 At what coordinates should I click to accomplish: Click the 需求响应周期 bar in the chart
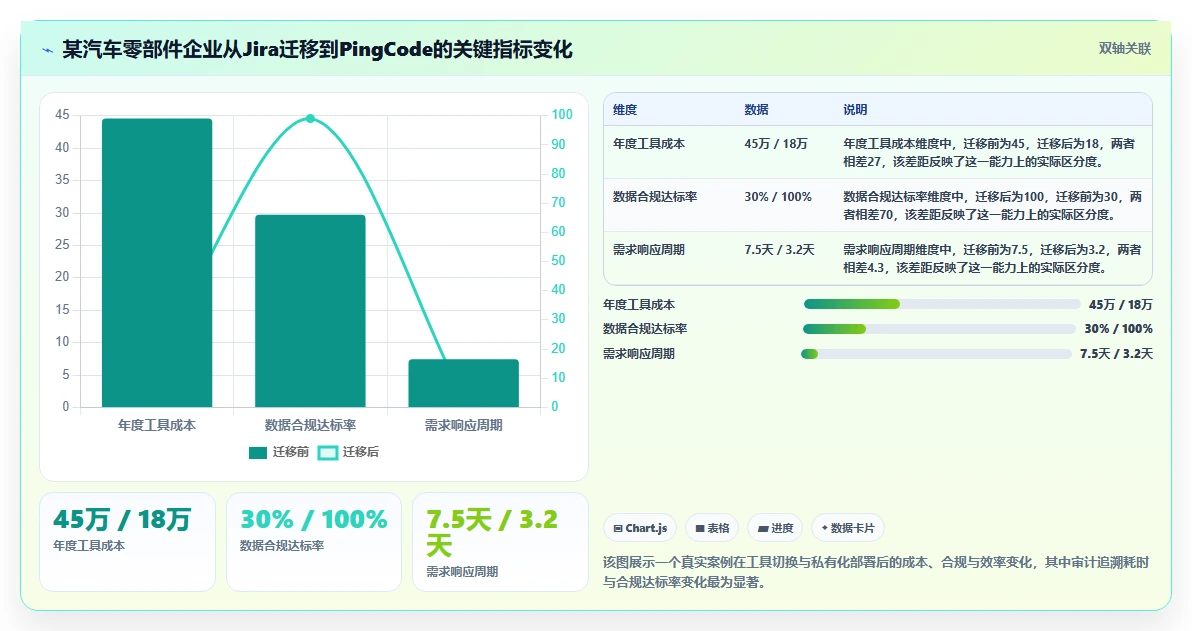coord(464,383)
